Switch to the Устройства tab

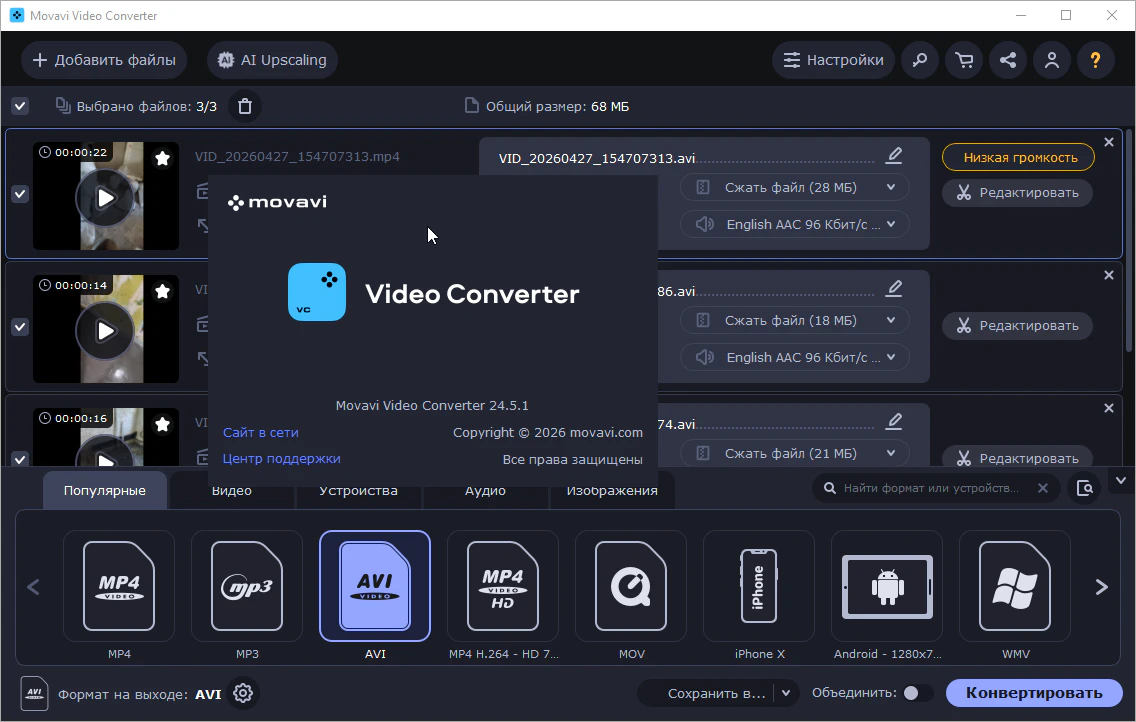click(x=359, y=490)
